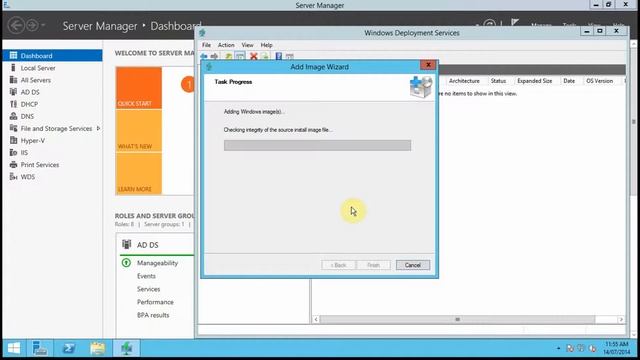Open the Windows Start button
The height and width of the screenshot is (360, 640).
14,348
